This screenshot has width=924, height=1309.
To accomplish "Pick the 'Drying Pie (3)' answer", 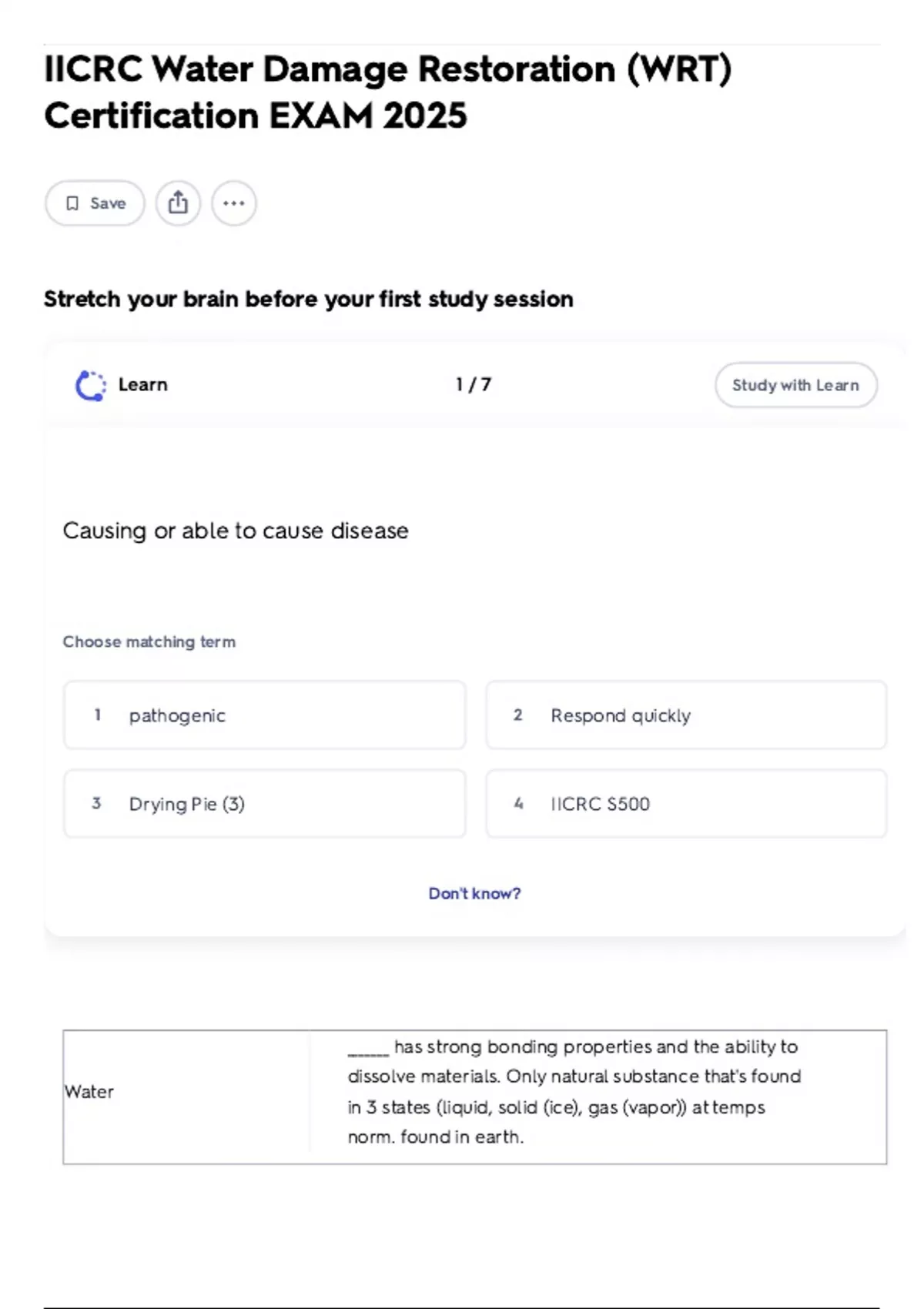I will point(264,804).
